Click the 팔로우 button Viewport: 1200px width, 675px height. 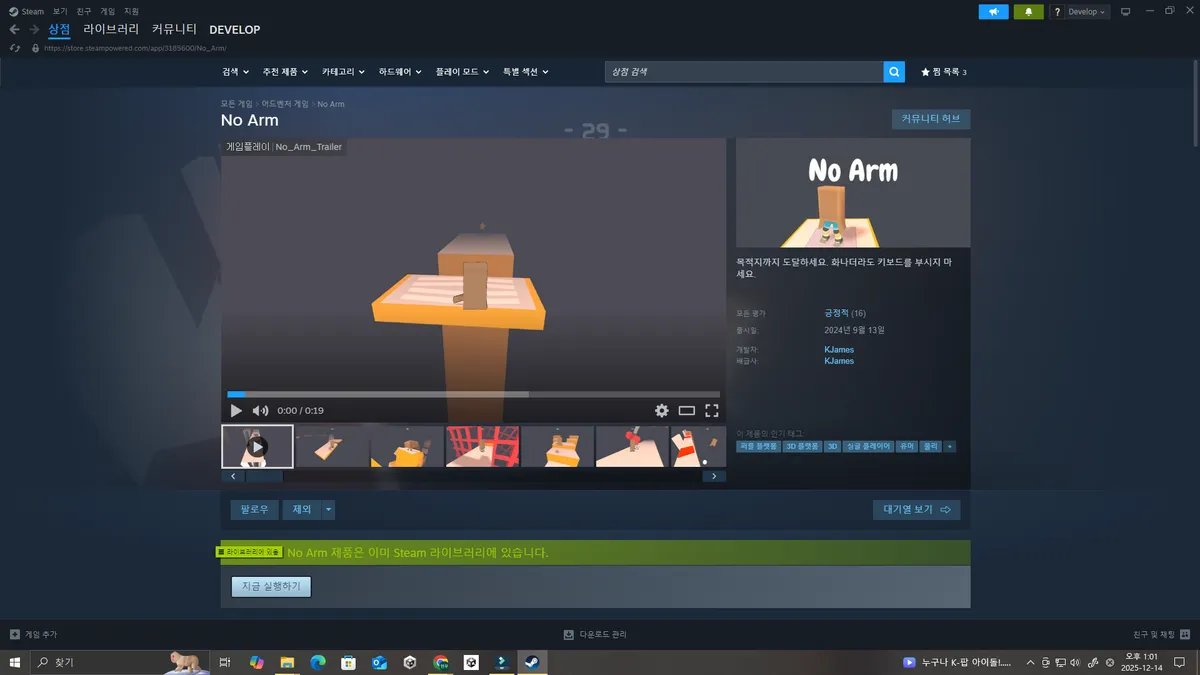pos(255,510)
